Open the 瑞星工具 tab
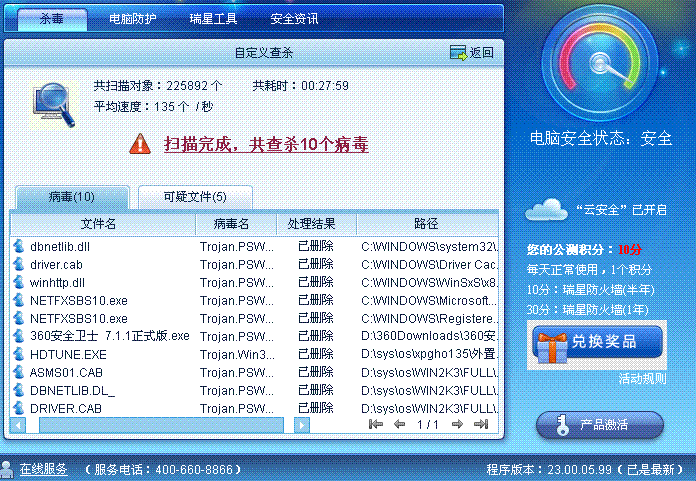The height and width of the screenshot is (481, 696). pos(213,19)
